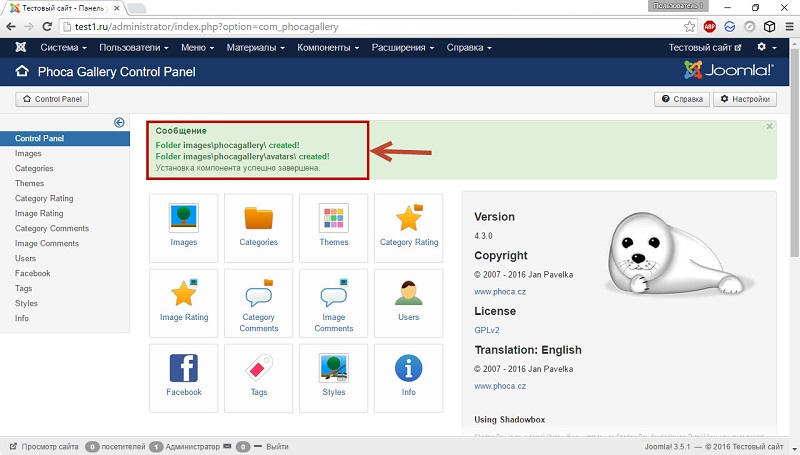Click the Control Panel toolbar button
This screenshot has height=455, width=800.
coord(52,99)
